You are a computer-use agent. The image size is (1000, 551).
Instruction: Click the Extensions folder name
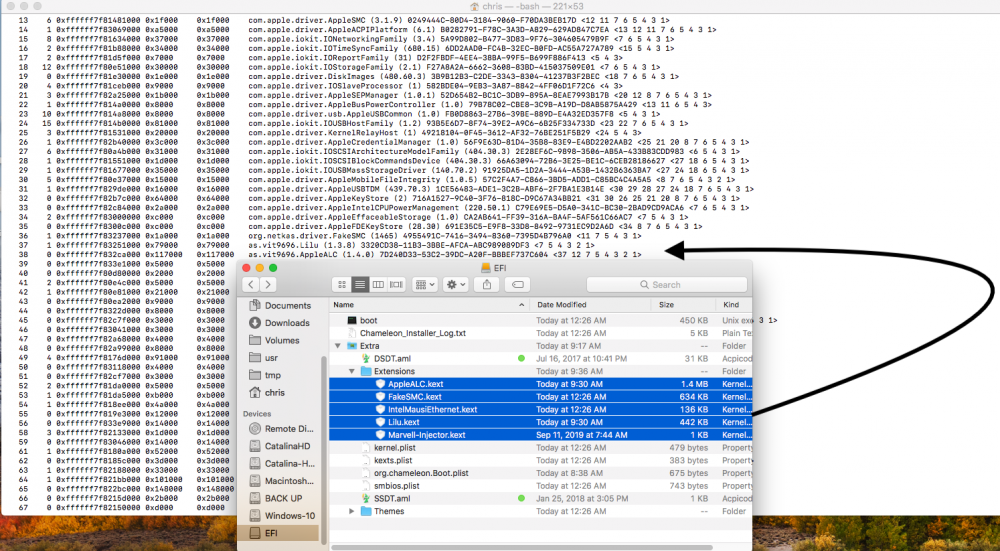click(x=394, y=371)
